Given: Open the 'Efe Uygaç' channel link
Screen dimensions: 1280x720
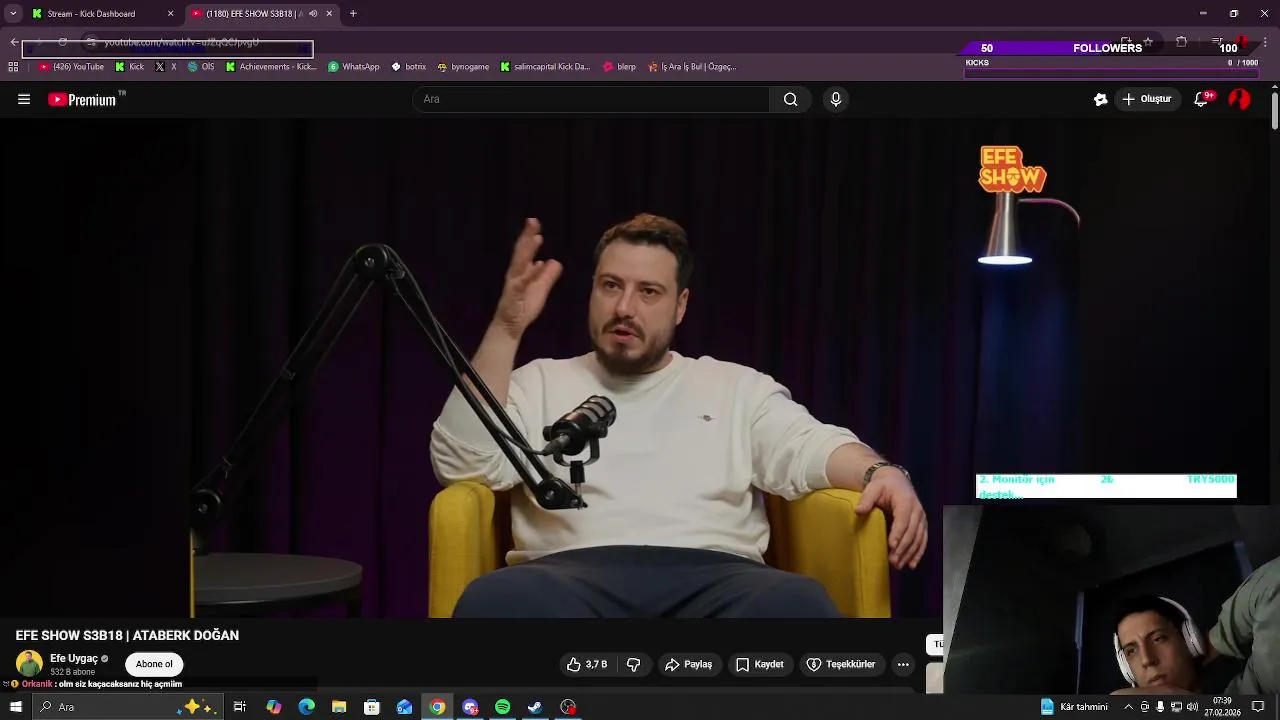Looking at the screenshot, I should [x=74, y=659].
